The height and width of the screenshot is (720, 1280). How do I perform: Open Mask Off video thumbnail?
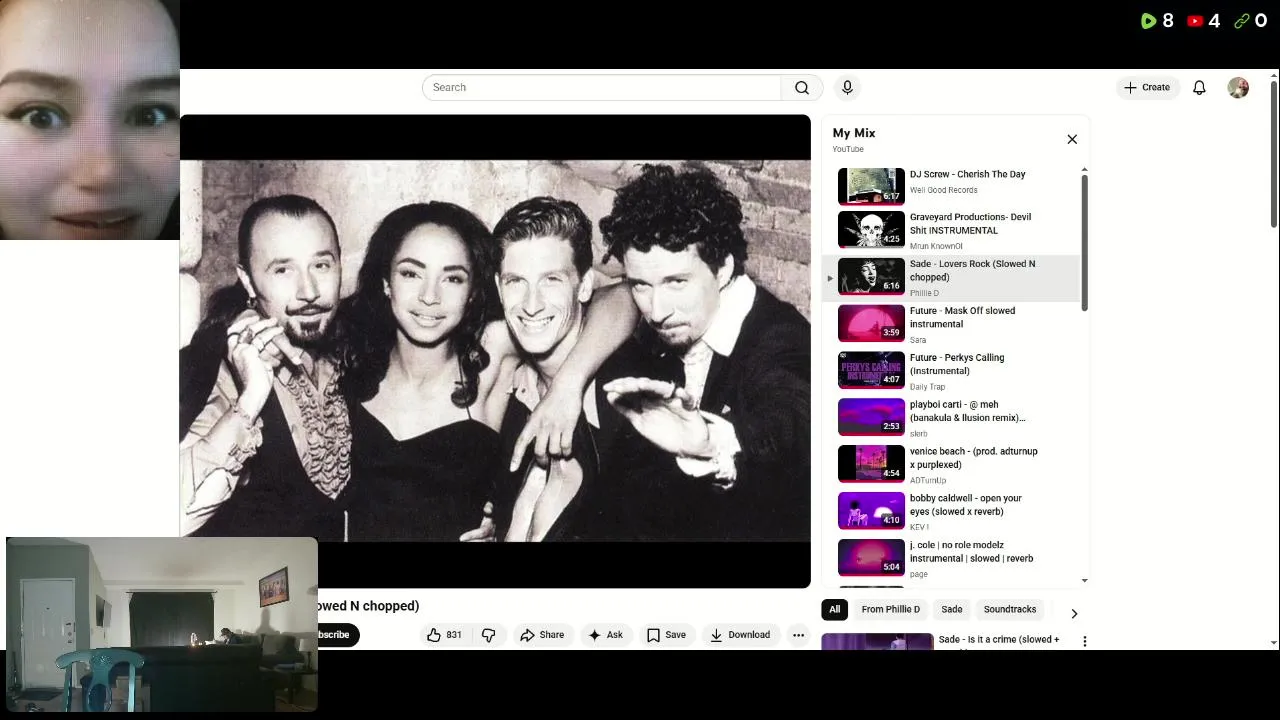[871, 323]
